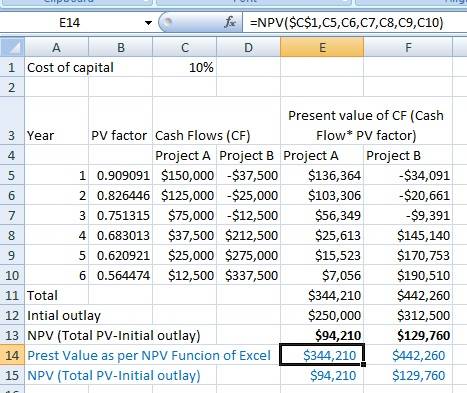Click the Name Box showing E14
Image resolution: width=467 pixels, height=393 pixels.
[70, 23]
